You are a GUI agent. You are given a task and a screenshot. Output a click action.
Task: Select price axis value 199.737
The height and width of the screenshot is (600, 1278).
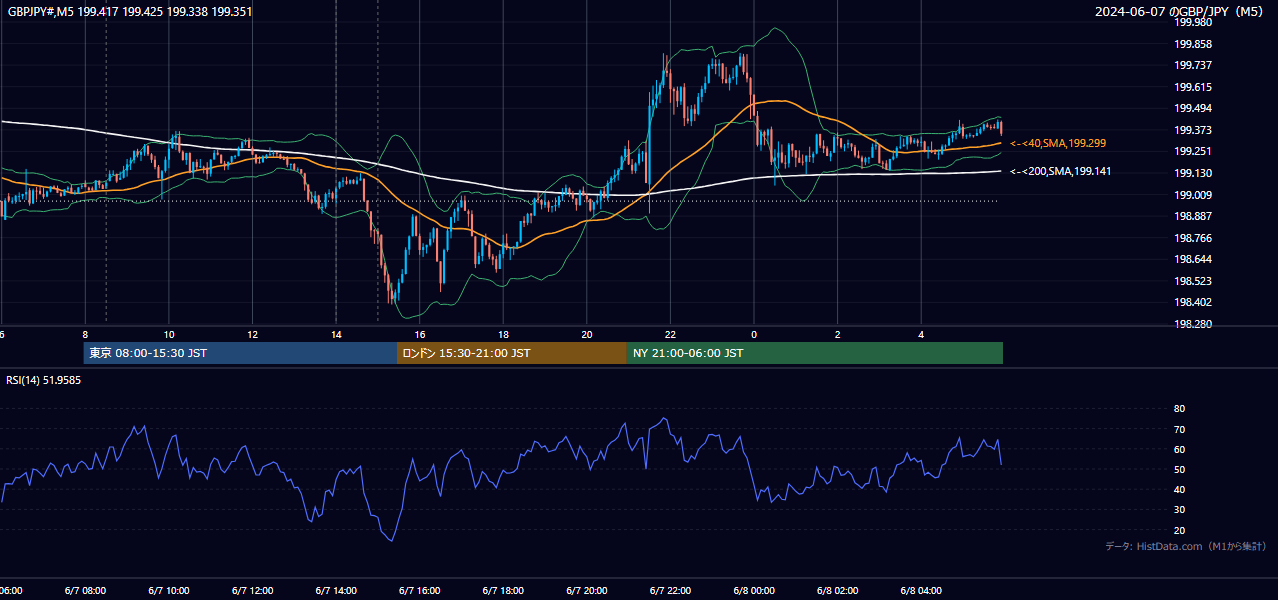point(1193,65)
